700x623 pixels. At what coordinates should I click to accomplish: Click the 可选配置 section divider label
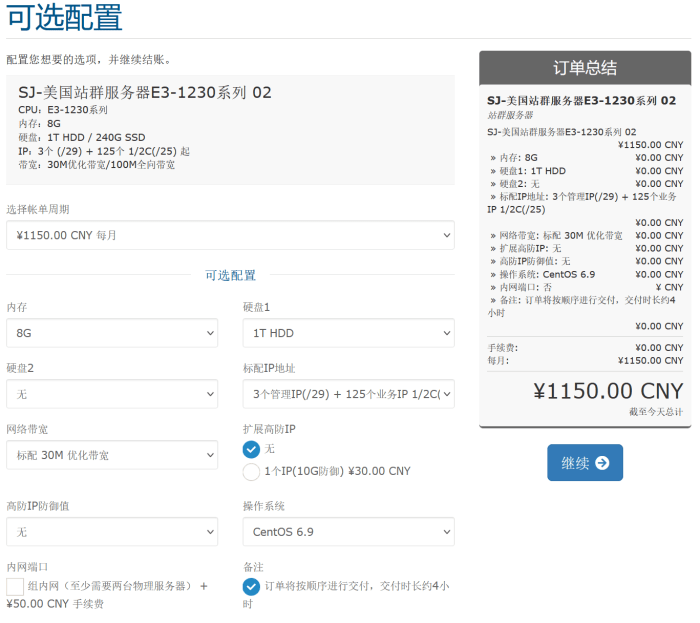(x=230, y=275)
